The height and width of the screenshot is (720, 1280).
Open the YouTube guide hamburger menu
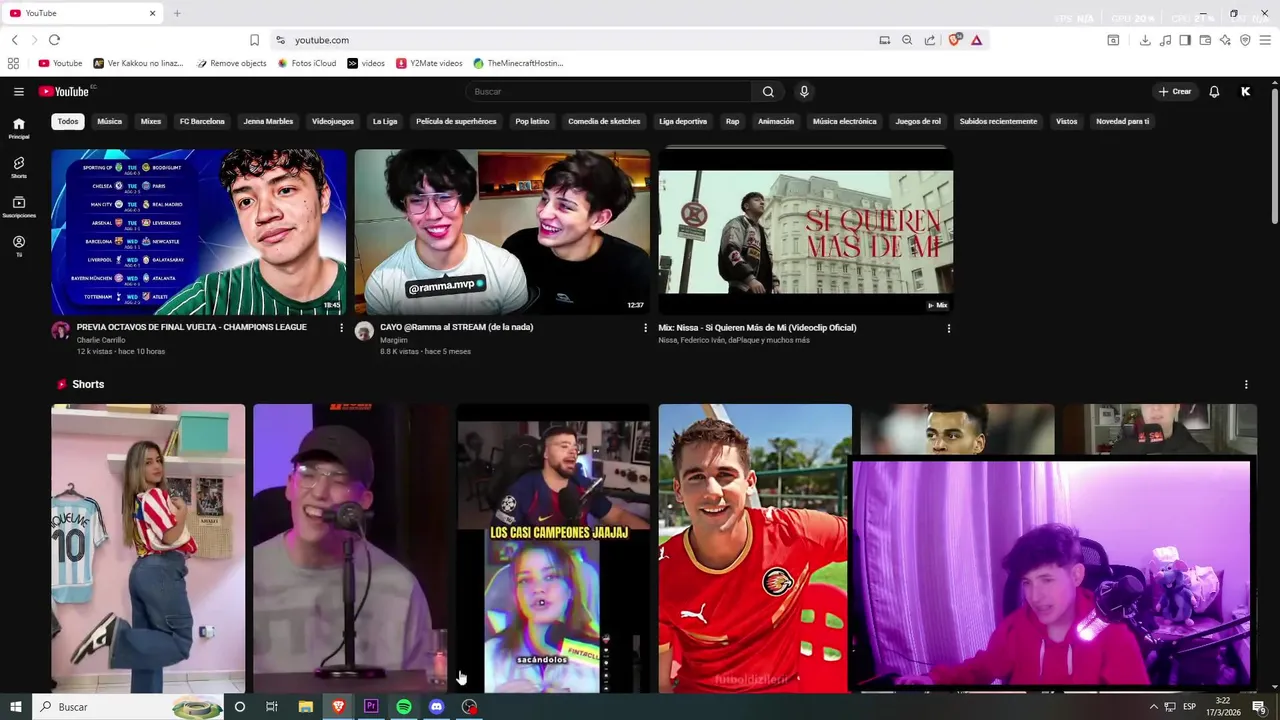18,91
